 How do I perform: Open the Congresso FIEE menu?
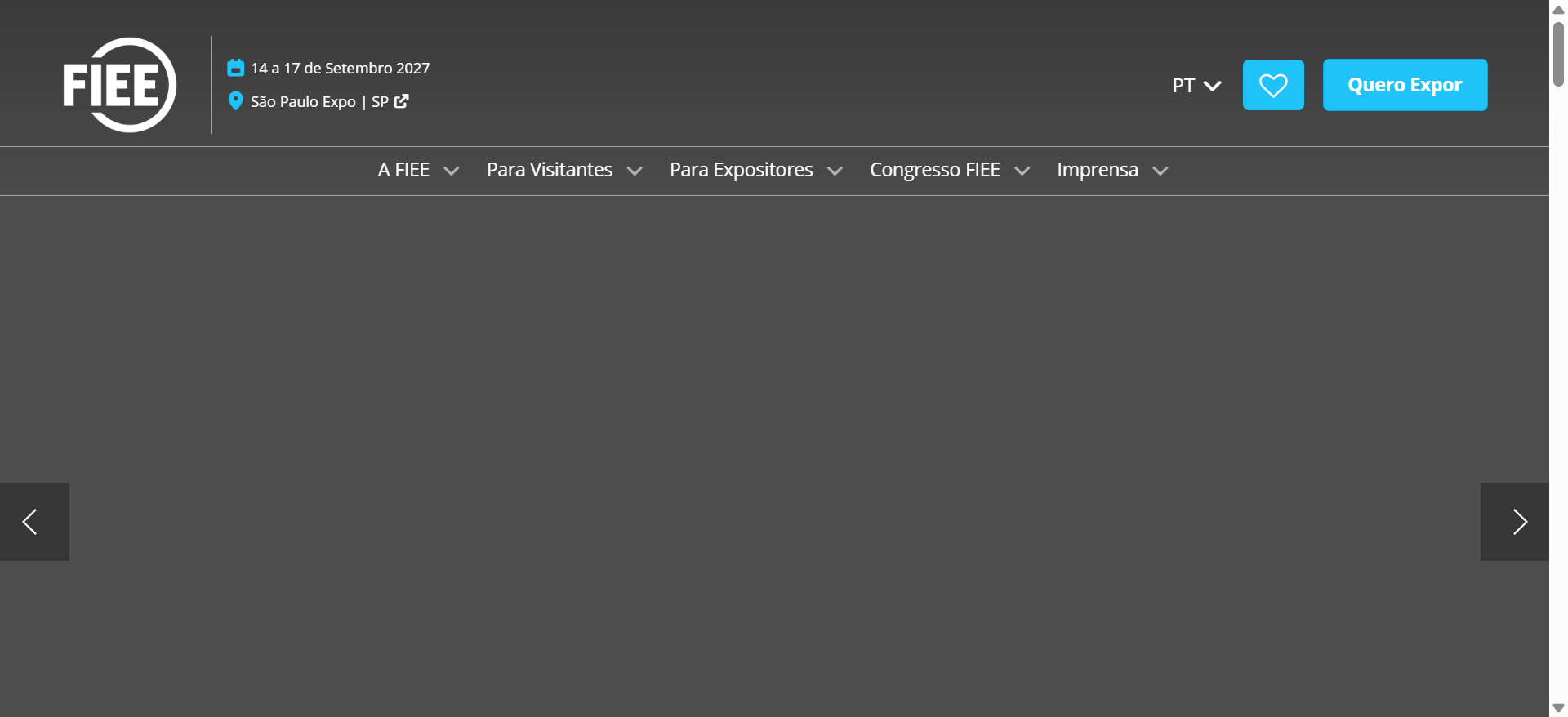pyautogui.click(x=935, y=170)
